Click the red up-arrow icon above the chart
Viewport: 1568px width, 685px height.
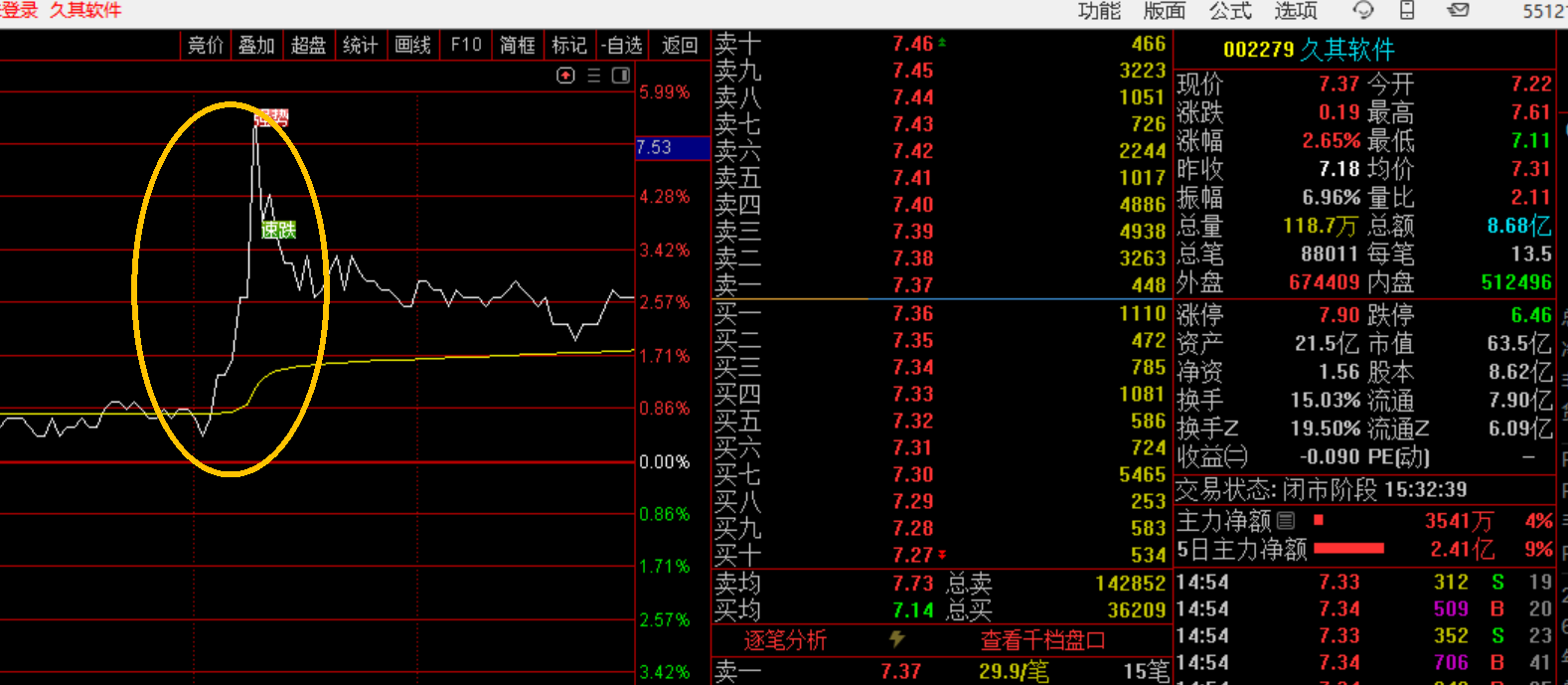(x=565, y=76)
